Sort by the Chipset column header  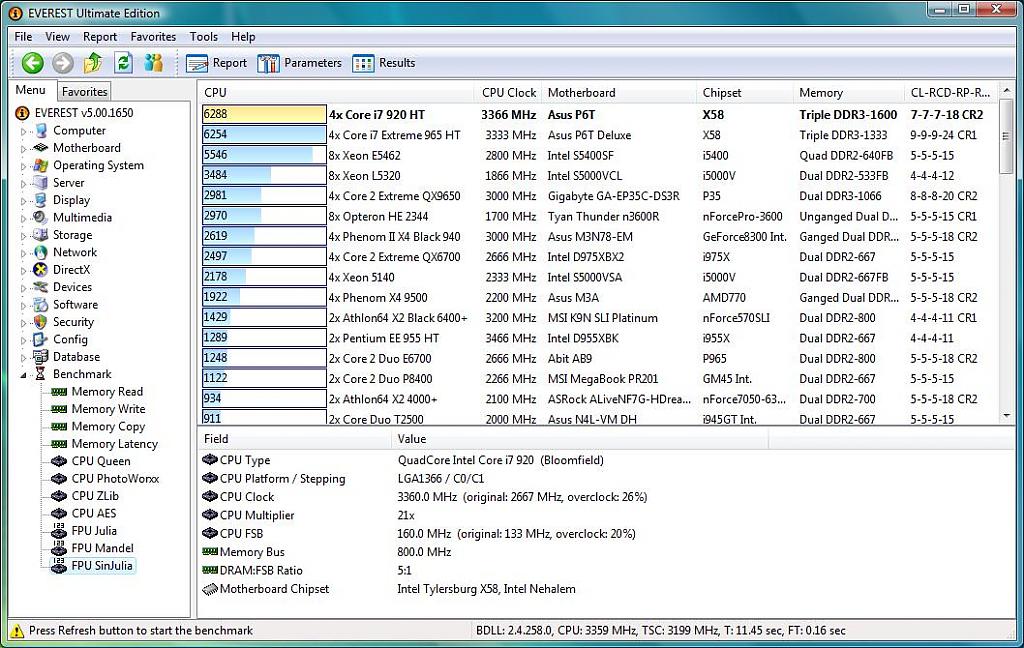(744, 93)
